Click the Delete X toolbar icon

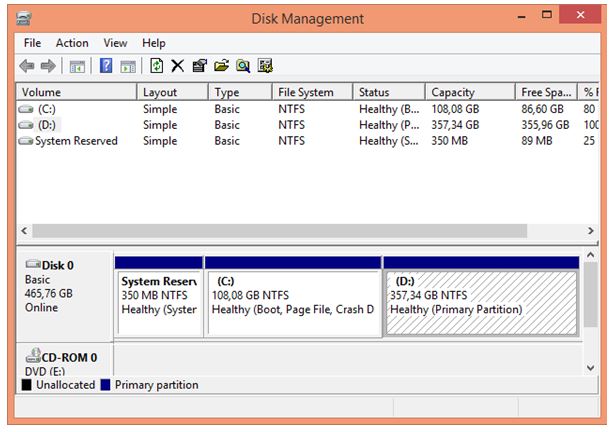[177, 66]
